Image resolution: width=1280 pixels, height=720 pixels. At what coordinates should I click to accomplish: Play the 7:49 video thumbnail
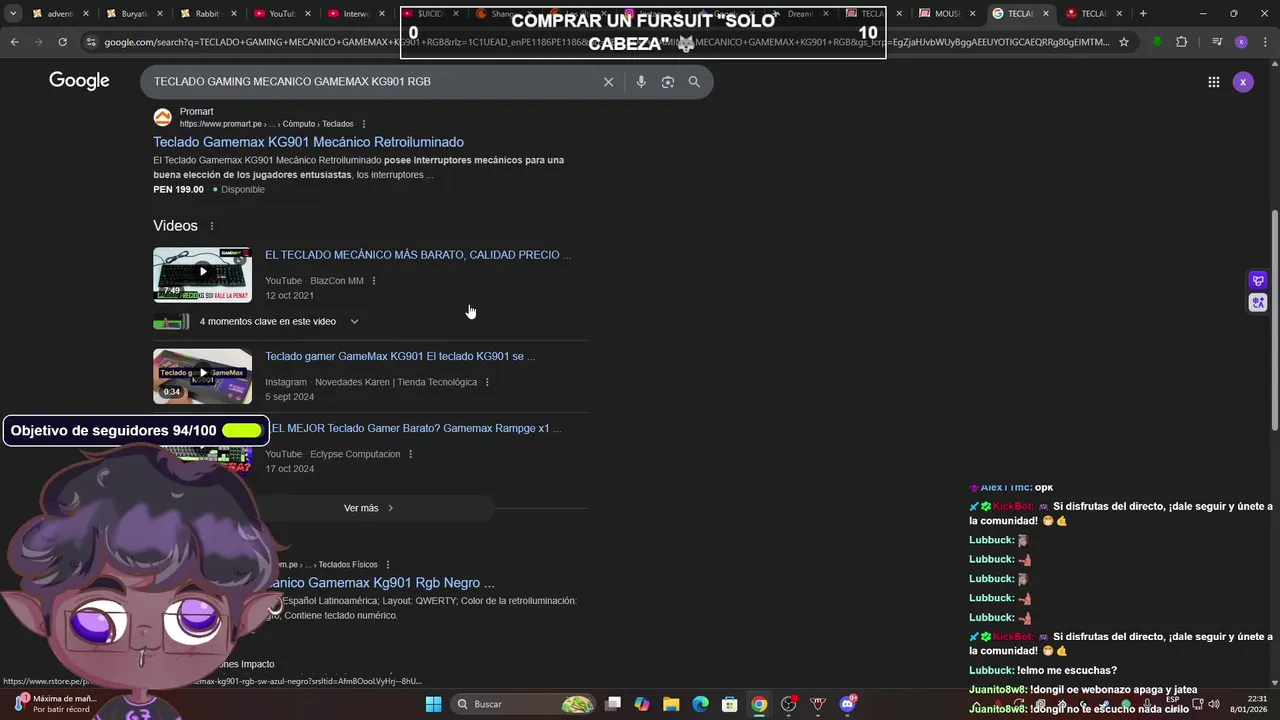point(202,273)
